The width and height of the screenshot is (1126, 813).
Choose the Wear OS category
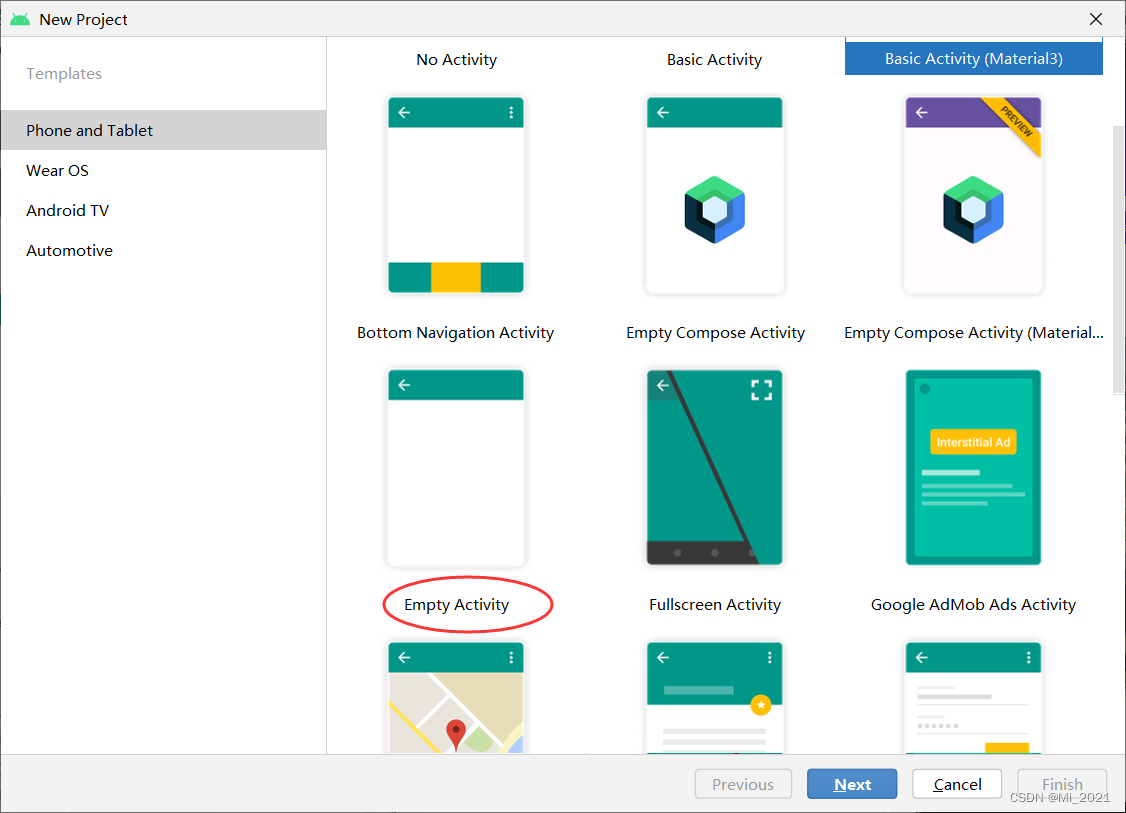coord(164,170)
